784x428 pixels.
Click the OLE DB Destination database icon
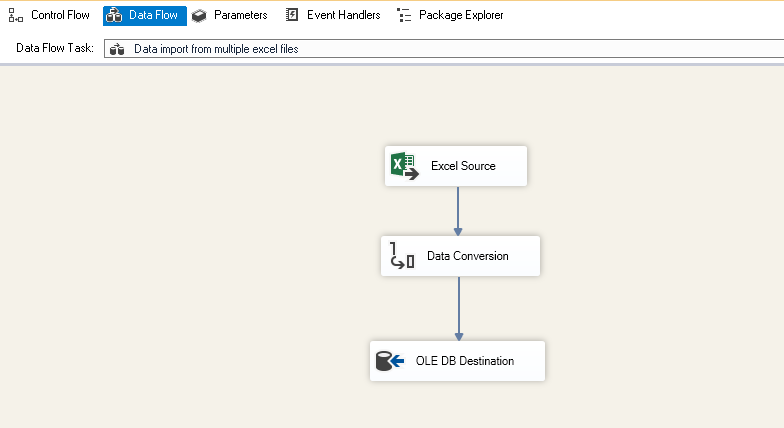pyautogui.click(x=389, y=361)
